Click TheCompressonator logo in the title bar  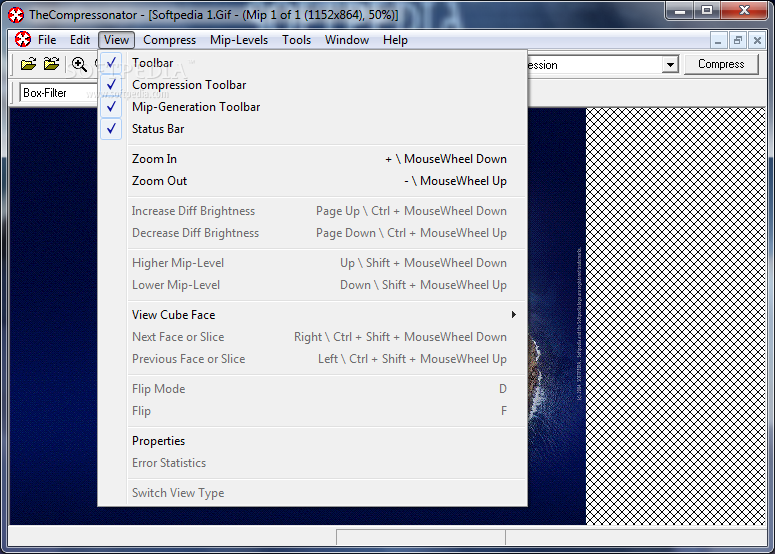[16, 15]
